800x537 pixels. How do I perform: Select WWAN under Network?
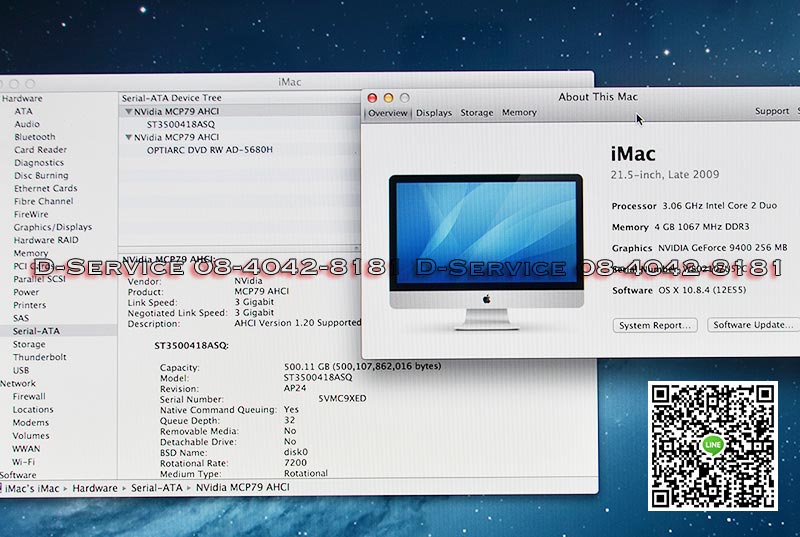click(x=26, y=449)
